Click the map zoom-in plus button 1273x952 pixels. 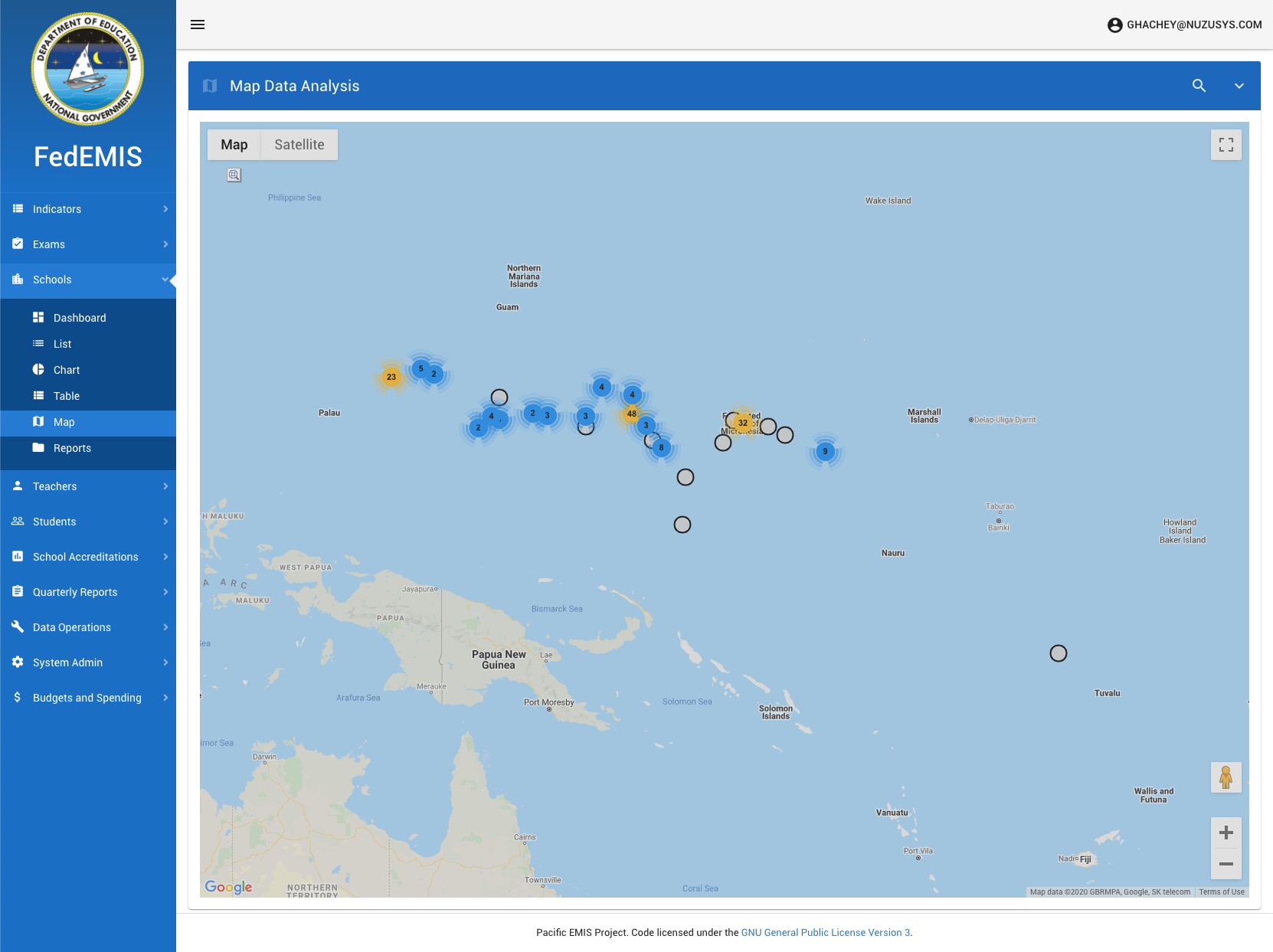1226,833
